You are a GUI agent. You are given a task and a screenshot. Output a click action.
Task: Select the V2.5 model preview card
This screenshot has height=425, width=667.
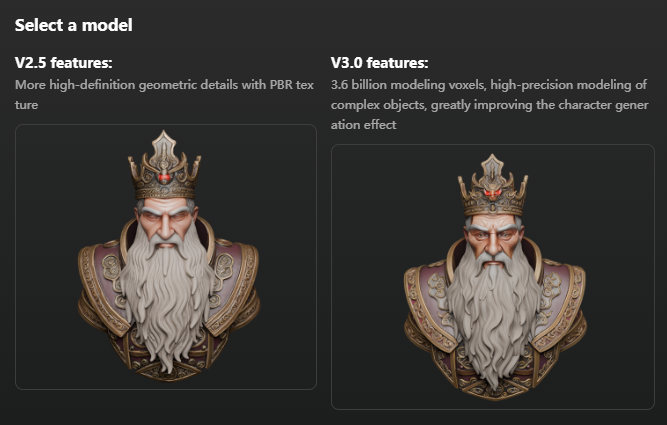point(166,257)
